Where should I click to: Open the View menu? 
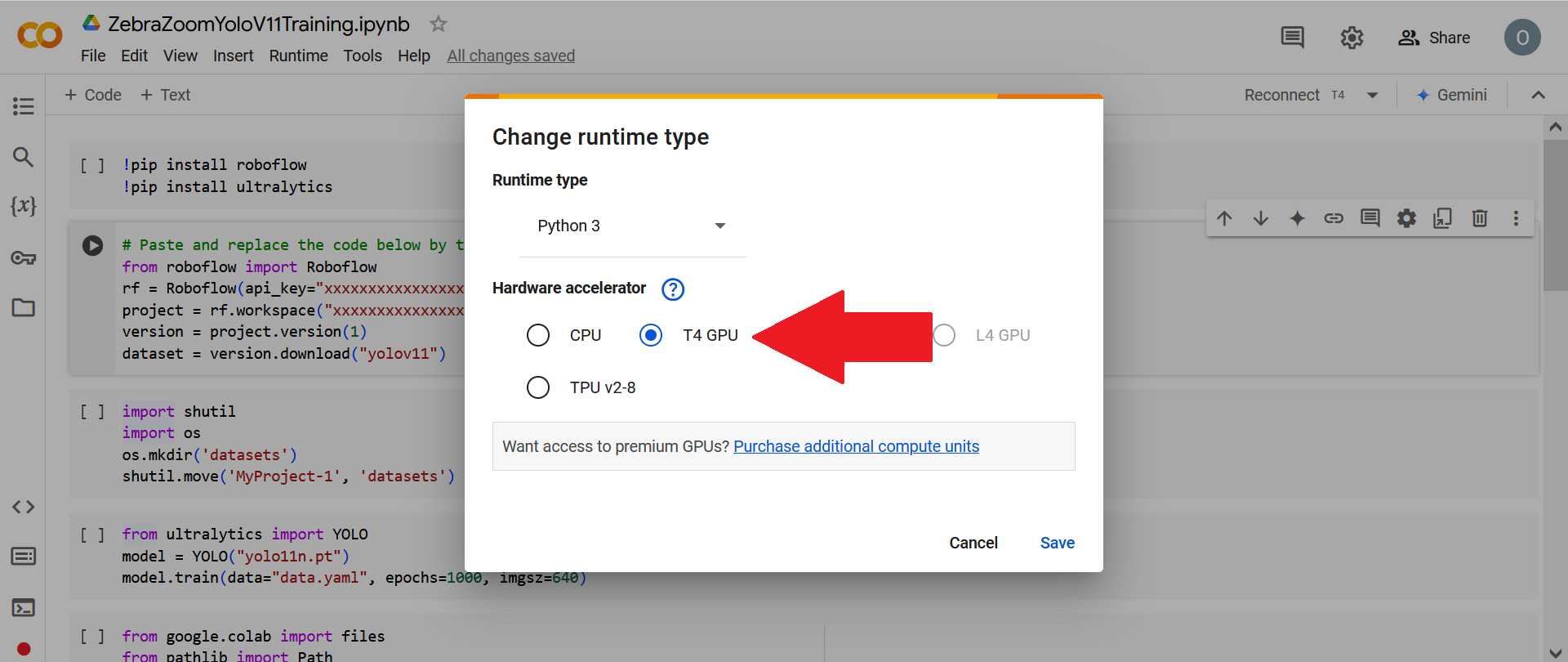[x=180, y=56]
